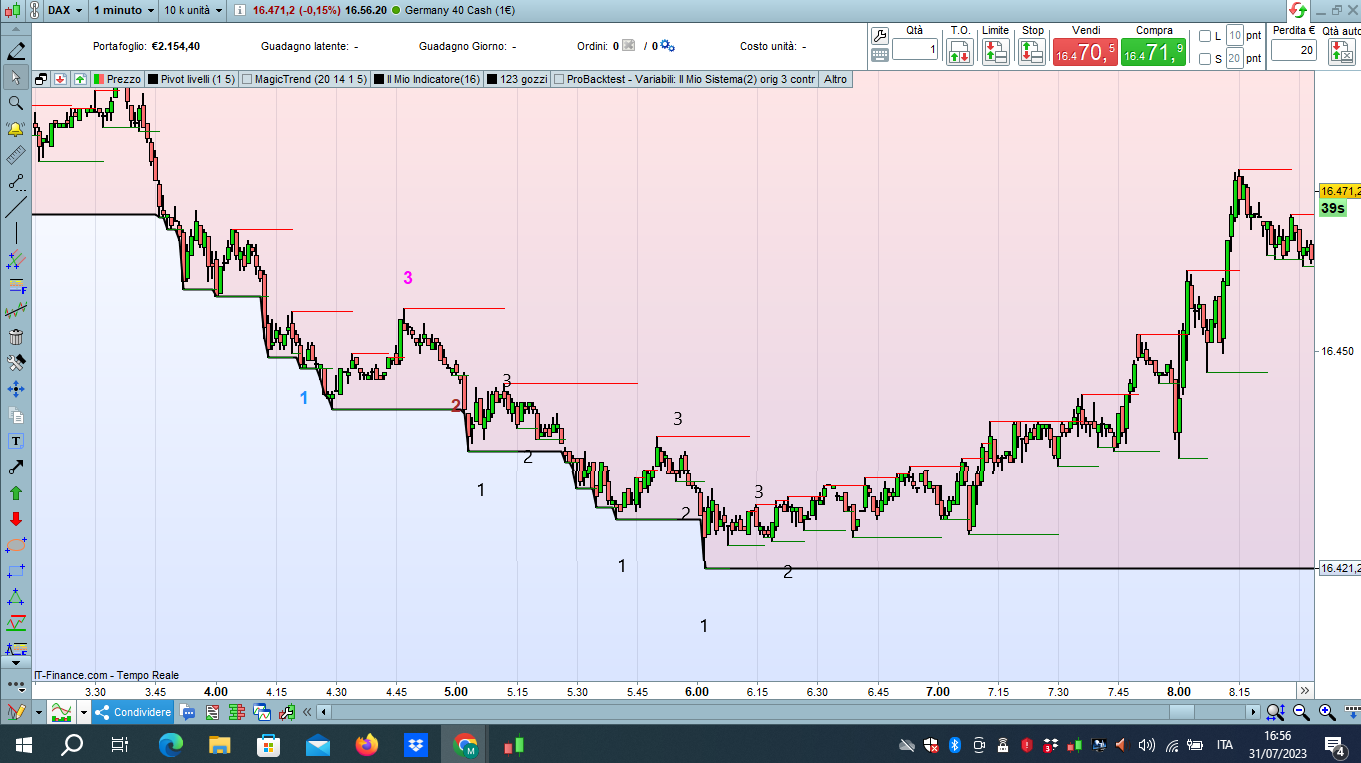Open the Mail app from the taskbar
Viewport: 1361px width, 763px height.
click(318, 744)
